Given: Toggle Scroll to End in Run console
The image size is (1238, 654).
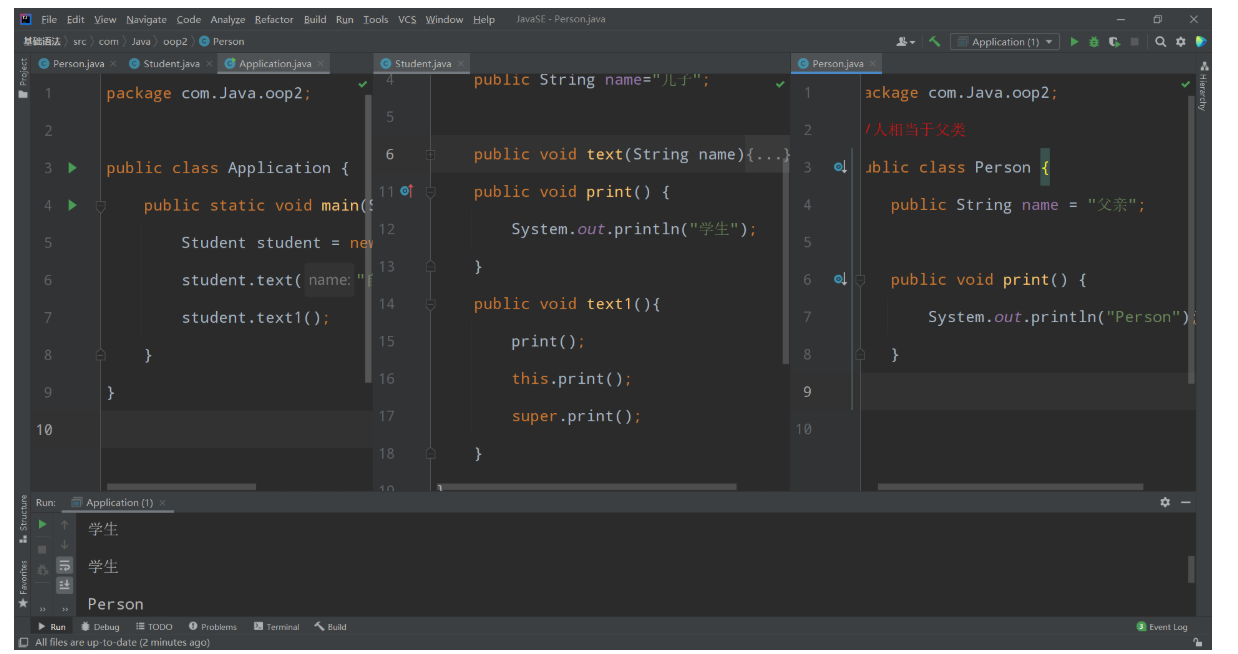Looking at the screenshot, I should pos(65,585).
